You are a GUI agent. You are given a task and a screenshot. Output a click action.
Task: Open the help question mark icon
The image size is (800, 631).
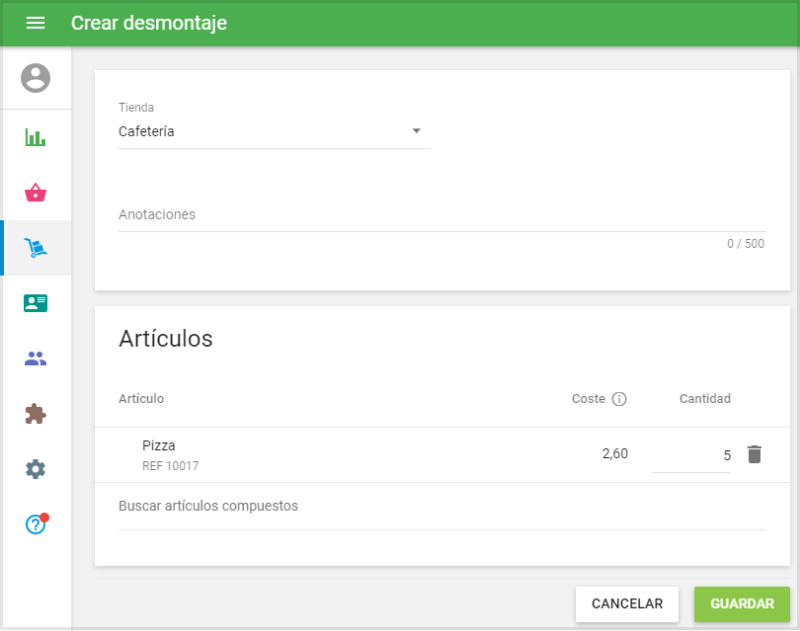point(36,523)
